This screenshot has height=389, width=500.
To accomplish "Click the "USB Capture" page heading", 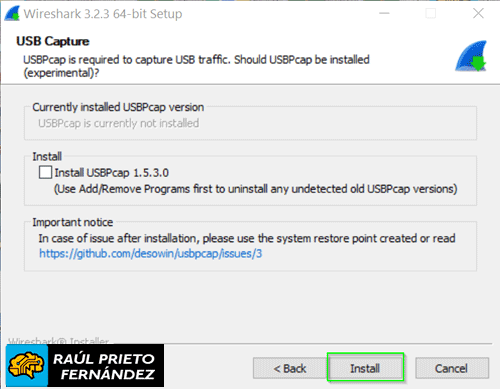I will [53, 41].
